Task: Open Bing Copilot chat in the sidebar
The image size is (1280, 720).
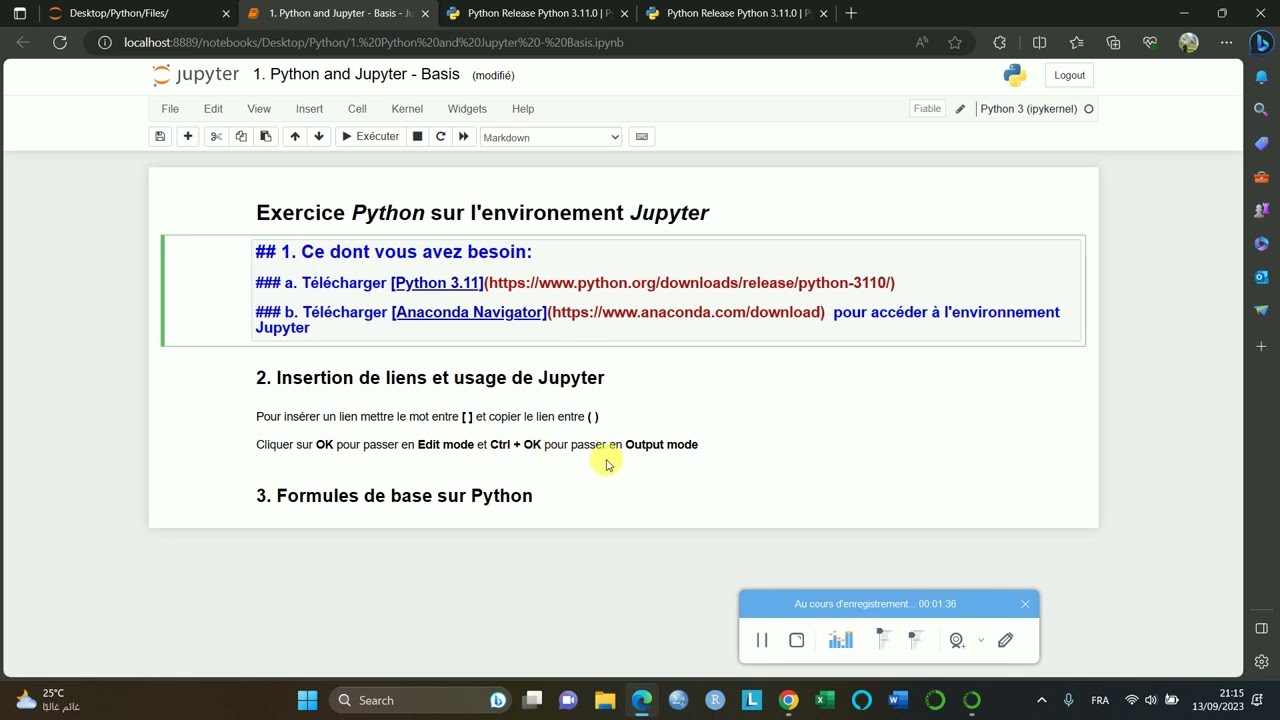Action: [1261, 43]
